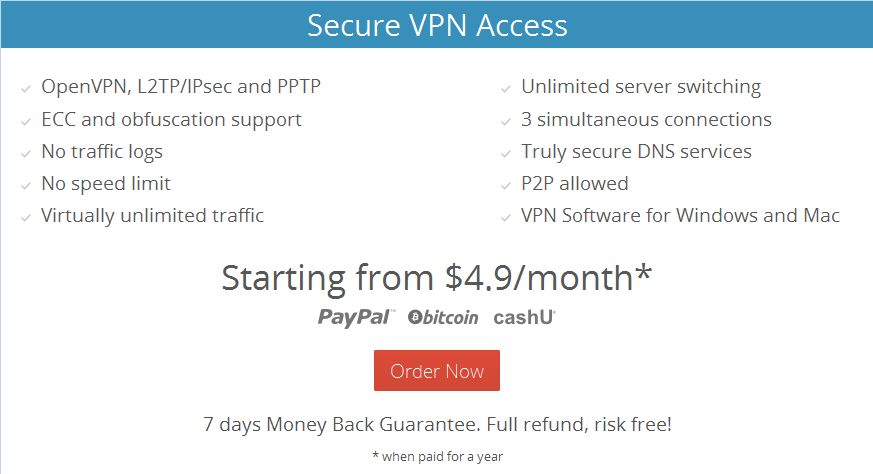Click the bitcoin payment logo

pos(443,317)
